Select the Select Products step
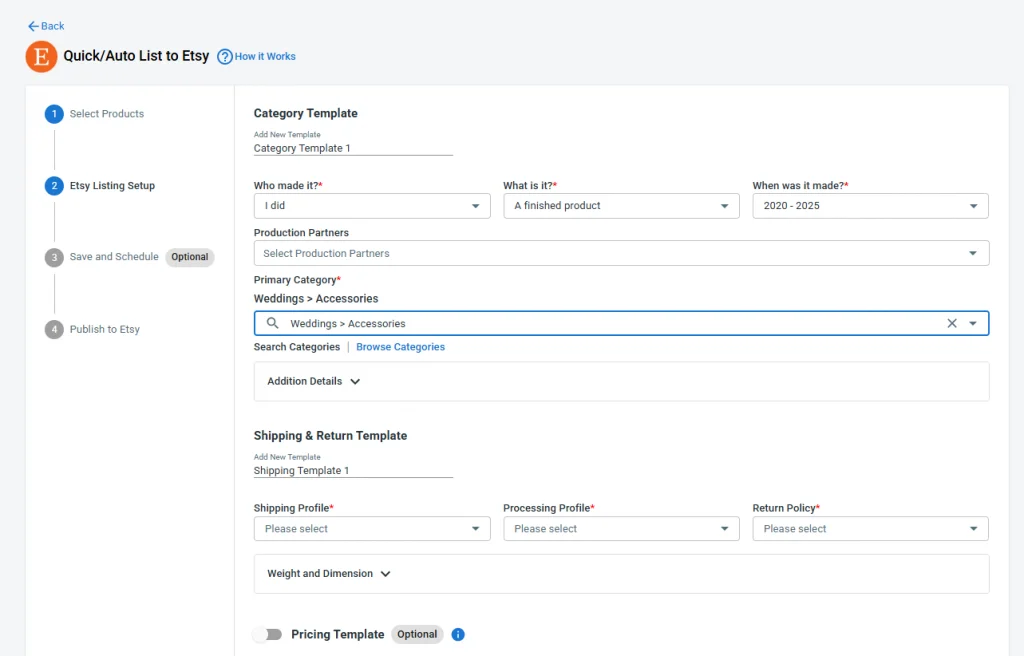This screenshot has height=656, width=1024. [x=53, y=113]
